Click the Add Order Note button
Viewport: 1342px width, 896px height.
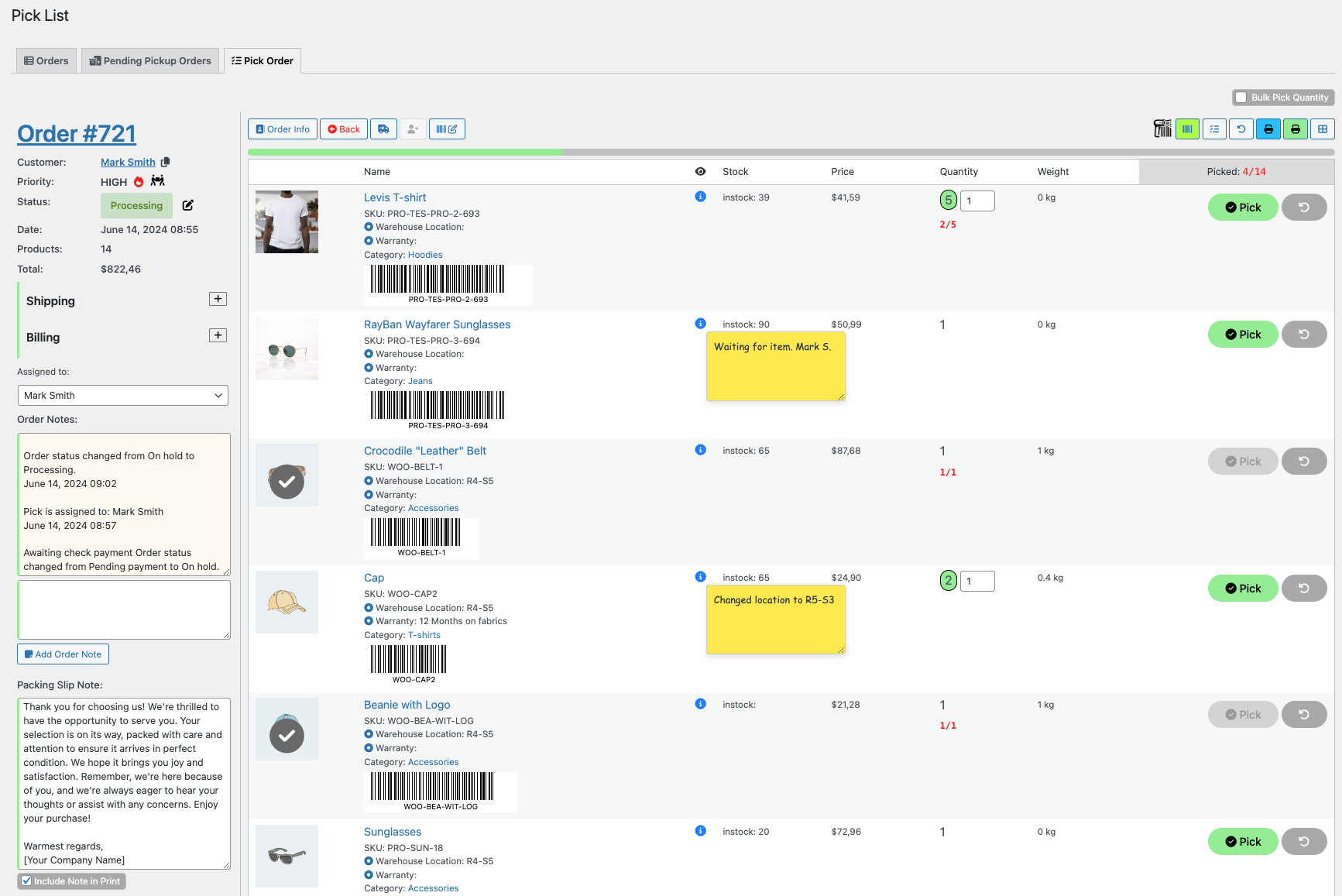pos(63,654)
